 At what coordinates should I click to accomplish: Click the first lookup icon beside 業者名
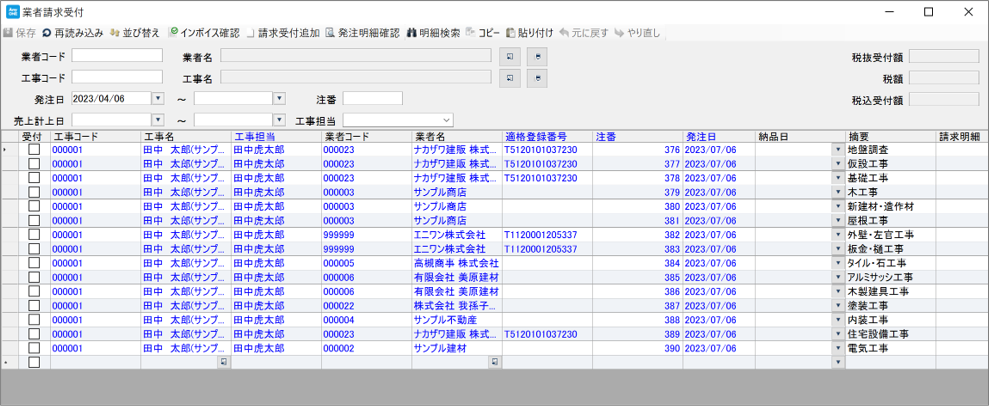510,56
